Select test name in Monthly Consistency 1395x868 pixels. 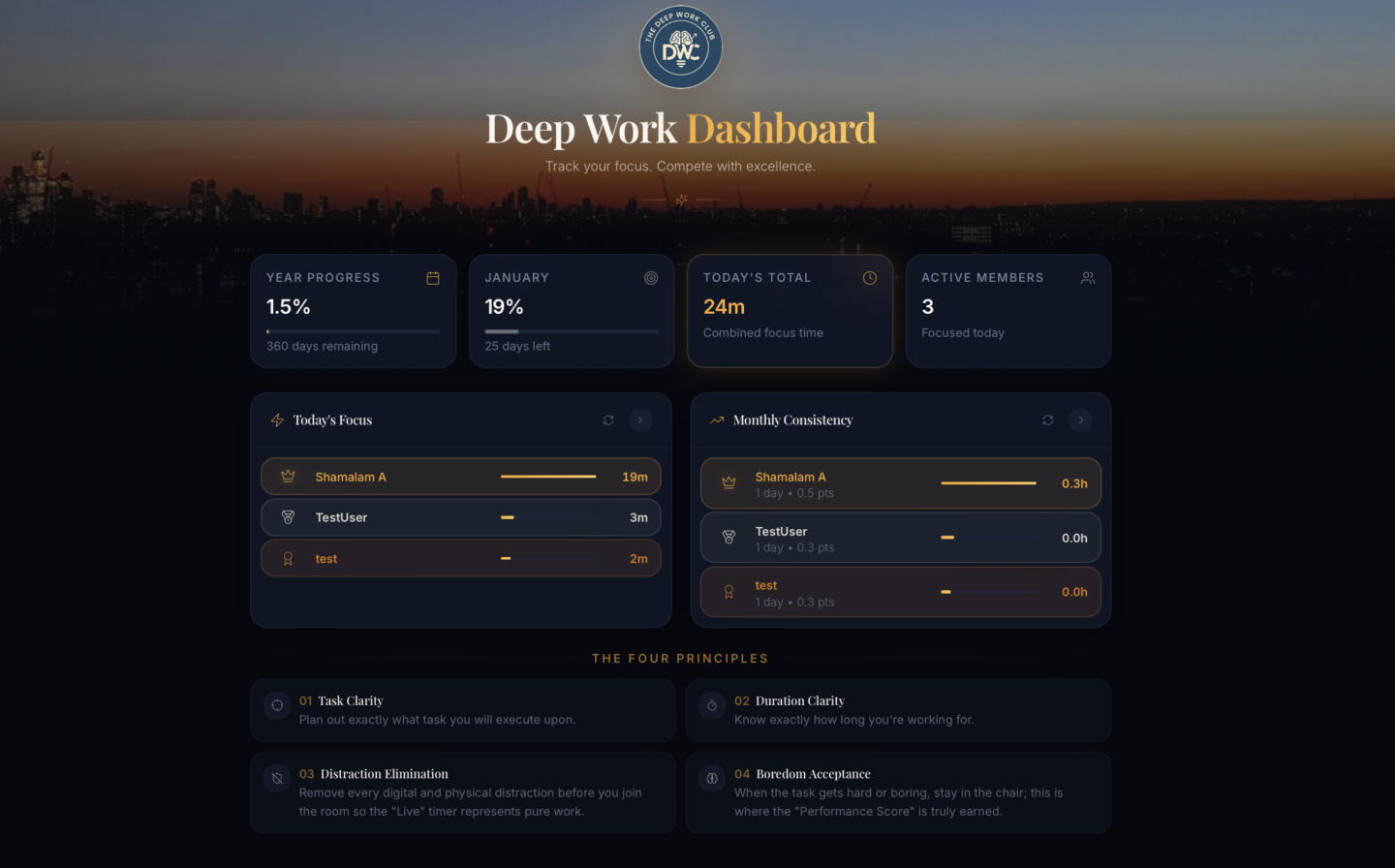click(x=766, y=585)
